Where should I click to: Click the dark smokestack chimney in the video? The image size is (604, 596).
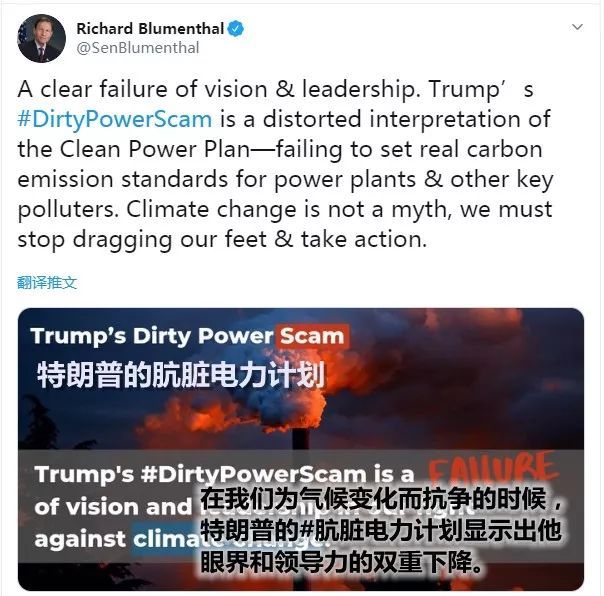coord(301,439)
